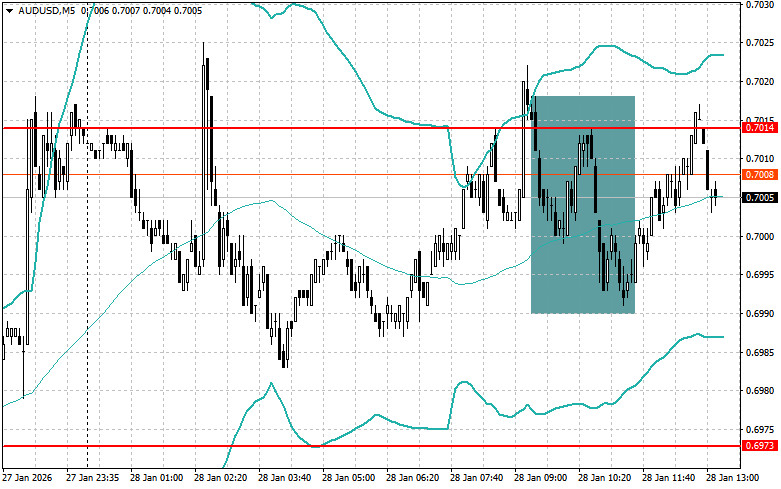This screenshot has width=781, height=489.
Task: Click the OHLC values 0.7006 0.7007 0.7004 0.7005
Action: 141,10
